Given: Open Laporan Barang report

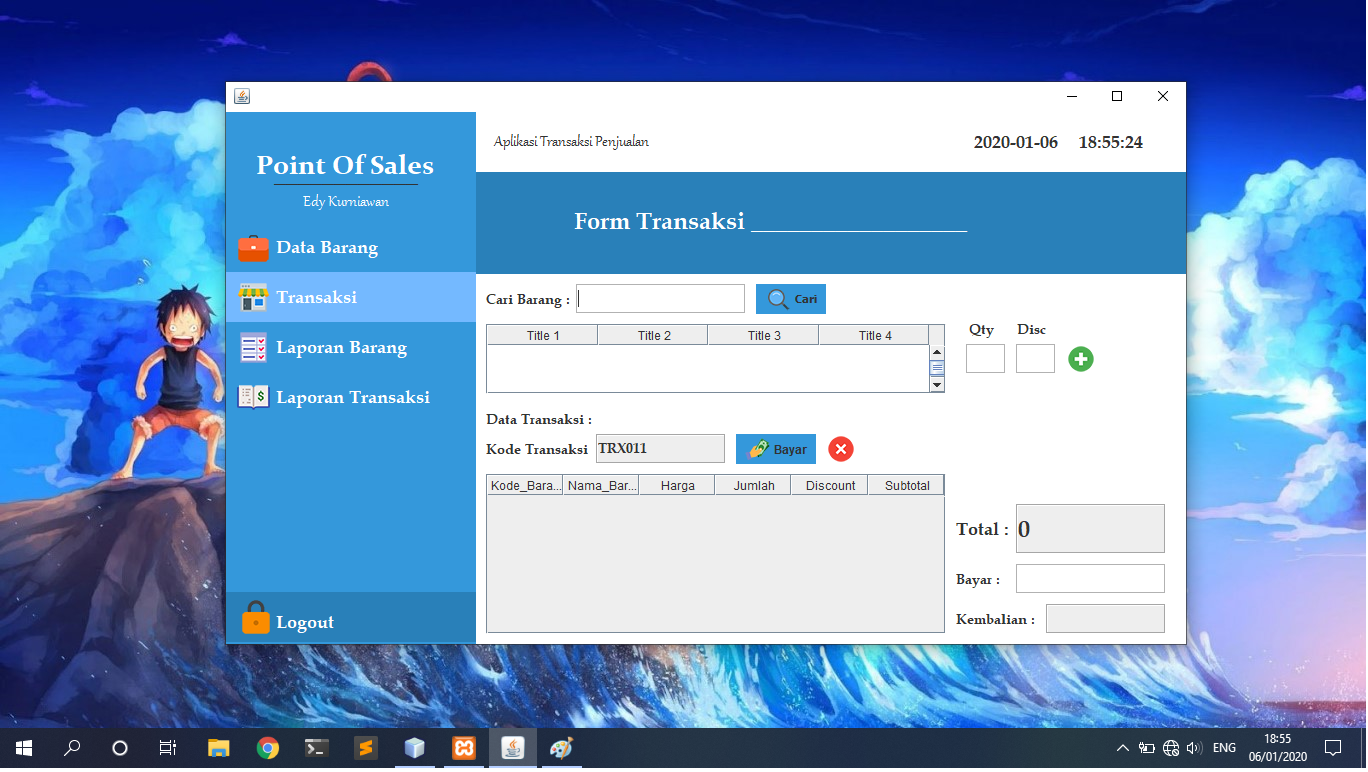Looking at the screenshot, I should (350, 347).
